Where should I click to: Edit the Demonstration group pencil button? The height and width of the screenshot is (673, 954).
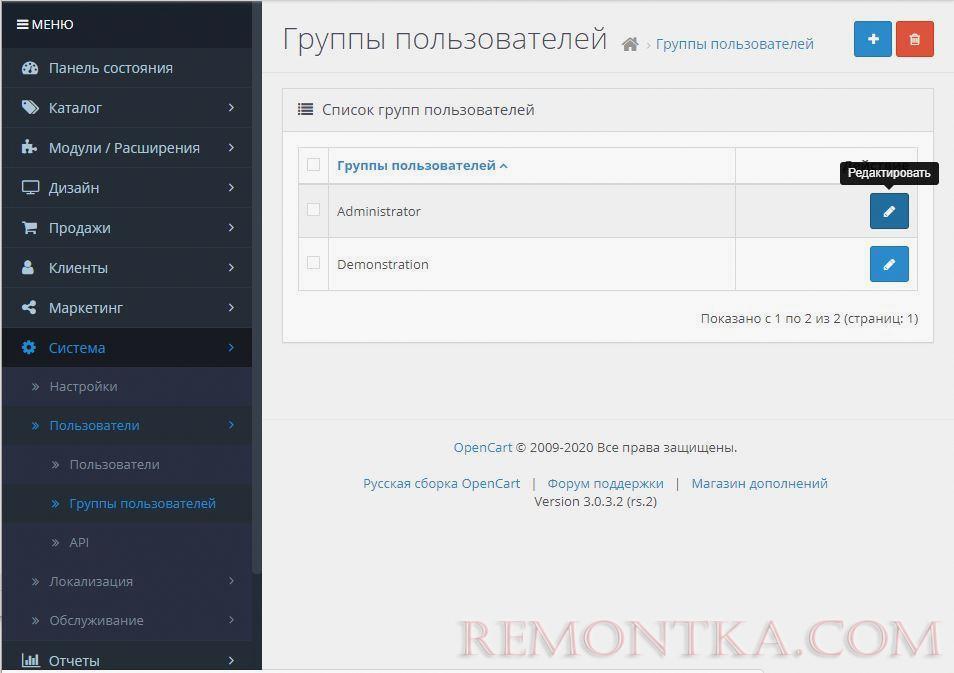(x=889, y=264)
